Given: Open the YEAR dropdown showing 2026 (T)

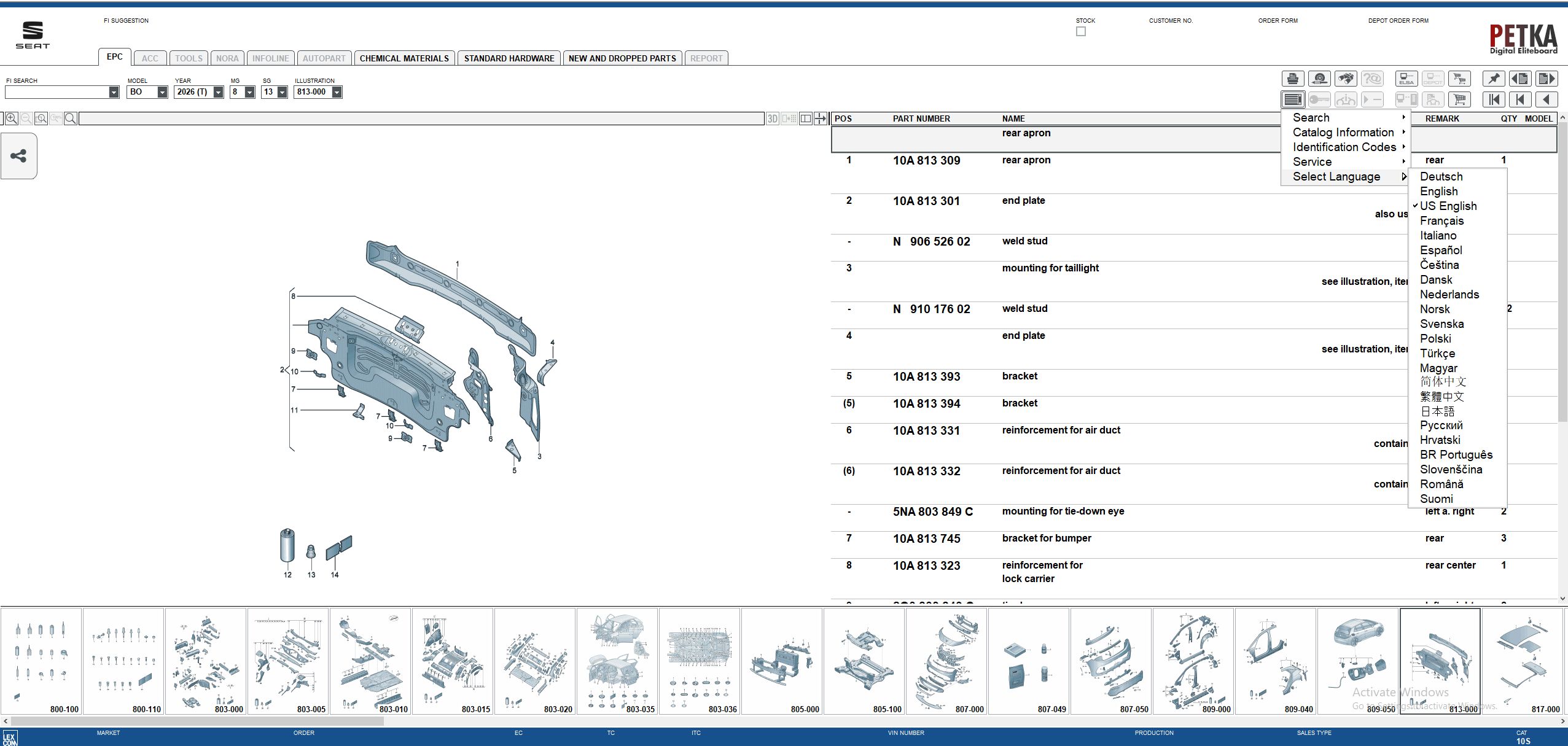Looking at the screenshot, I should [218, 92].
